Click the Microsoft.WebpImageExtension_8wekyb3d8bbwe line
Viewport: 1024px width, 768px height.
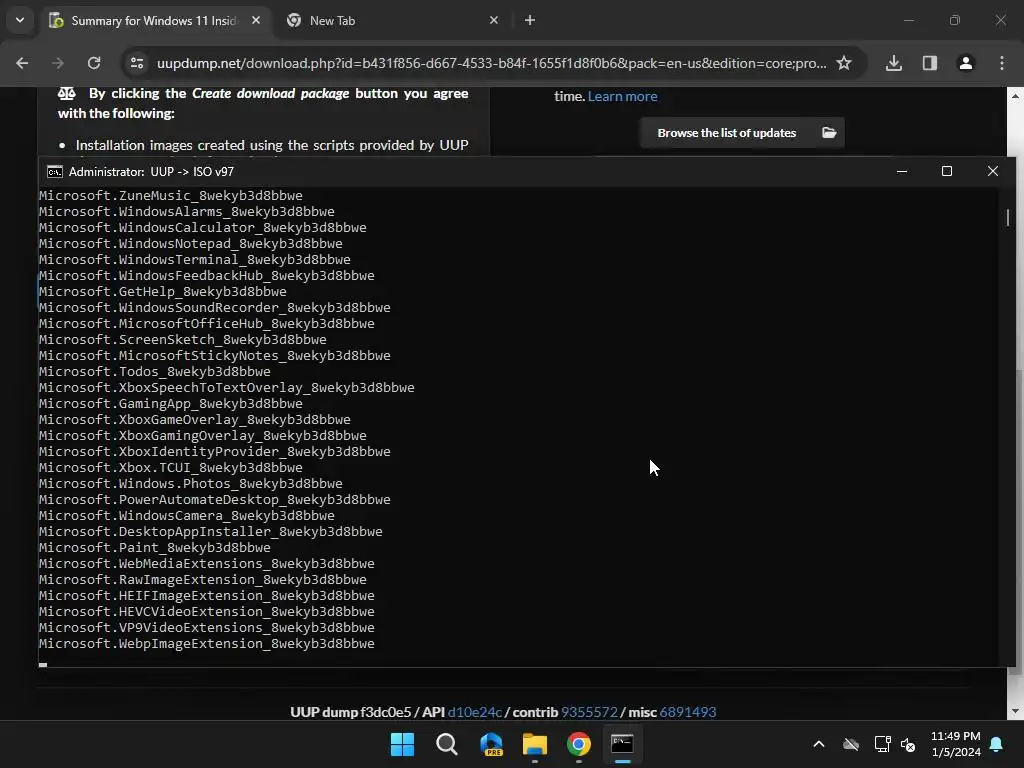[206, 644]
